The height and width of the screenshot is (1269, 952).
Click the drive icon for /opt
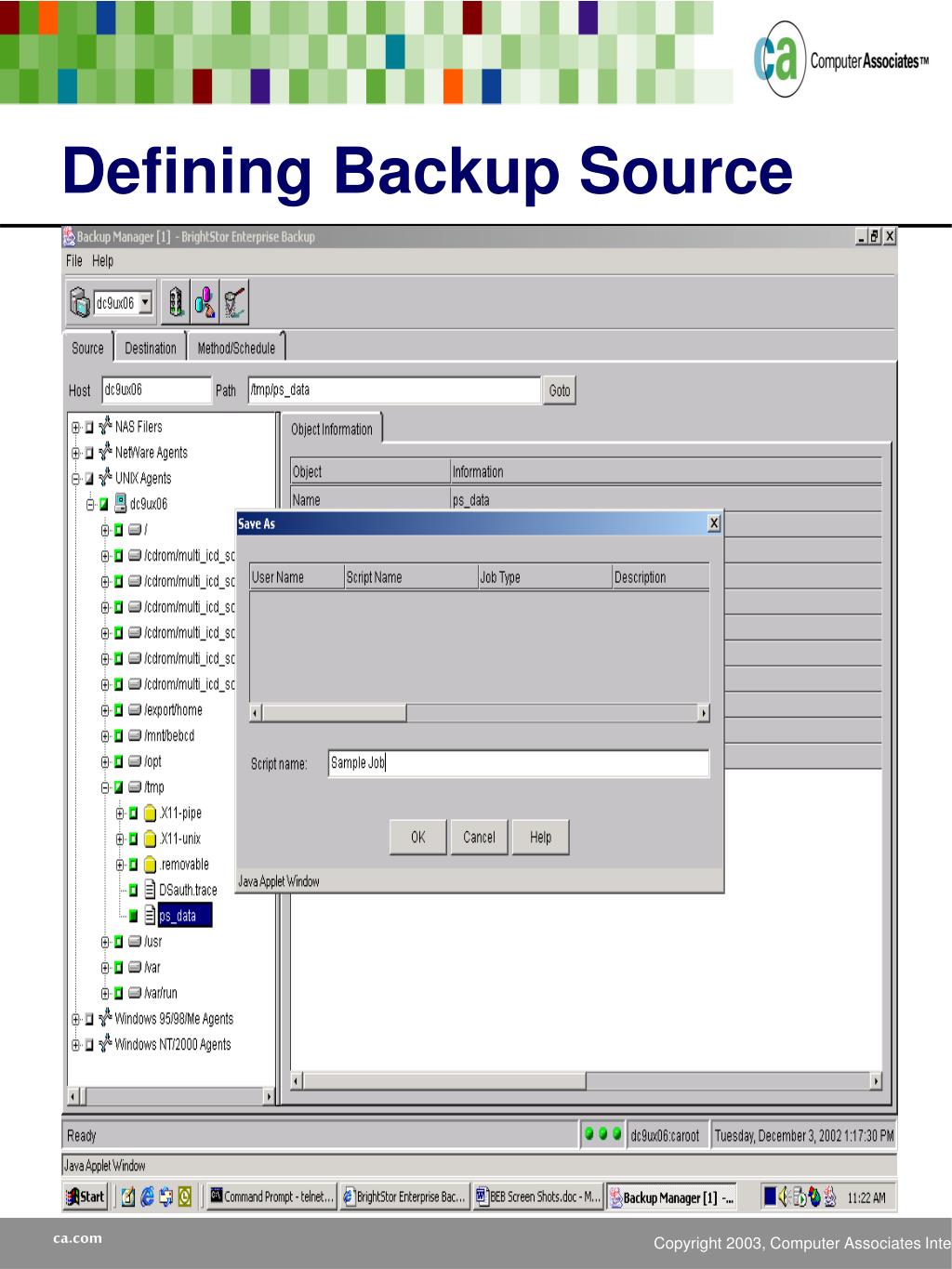click(135, 761)
